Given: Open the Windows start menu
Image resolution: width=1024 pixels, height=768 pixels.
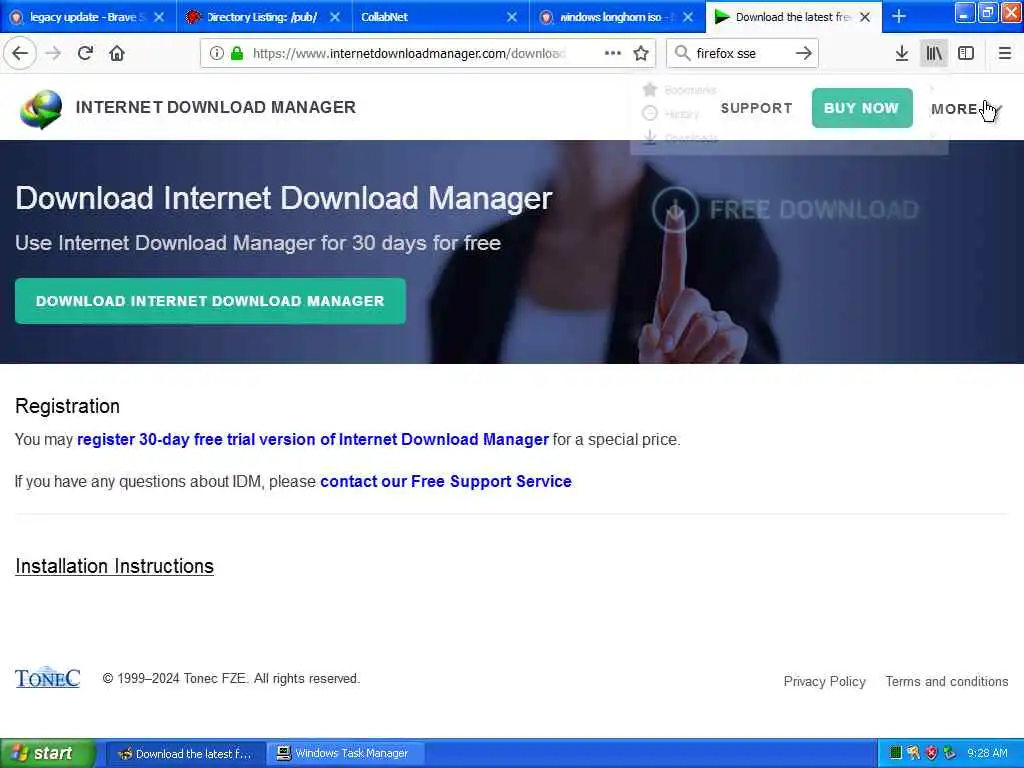Looking at the screenshot, I should coord(48,753).
